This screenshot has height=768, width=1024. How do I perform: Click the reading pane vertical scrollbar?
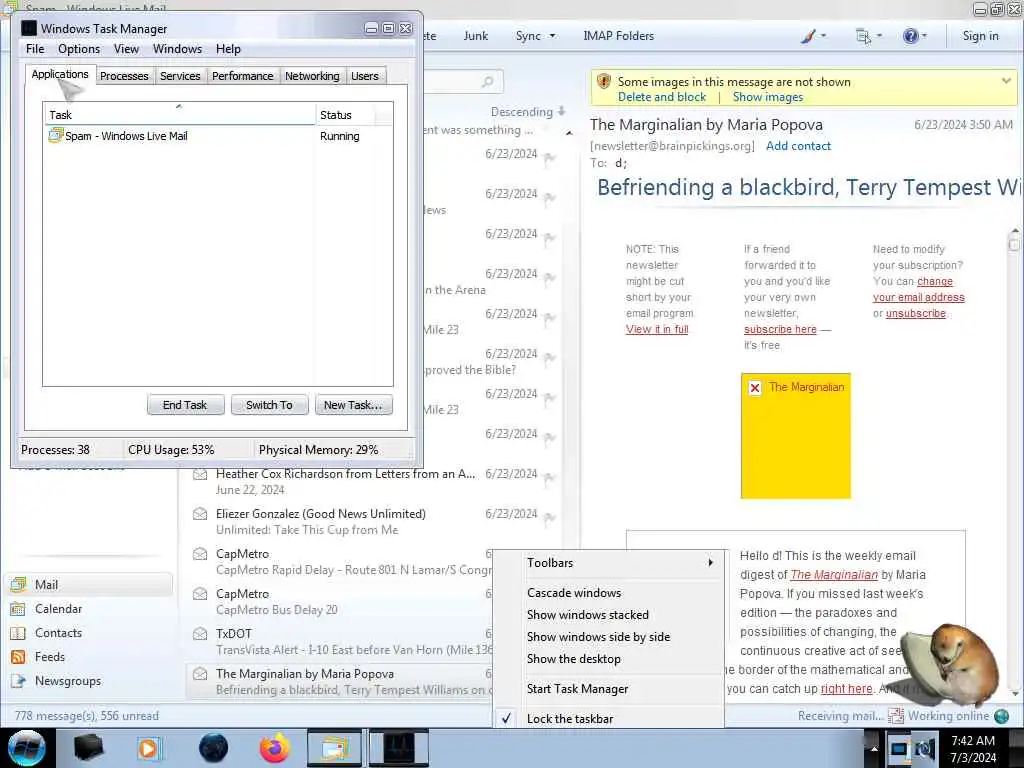tap(1014, 461)
